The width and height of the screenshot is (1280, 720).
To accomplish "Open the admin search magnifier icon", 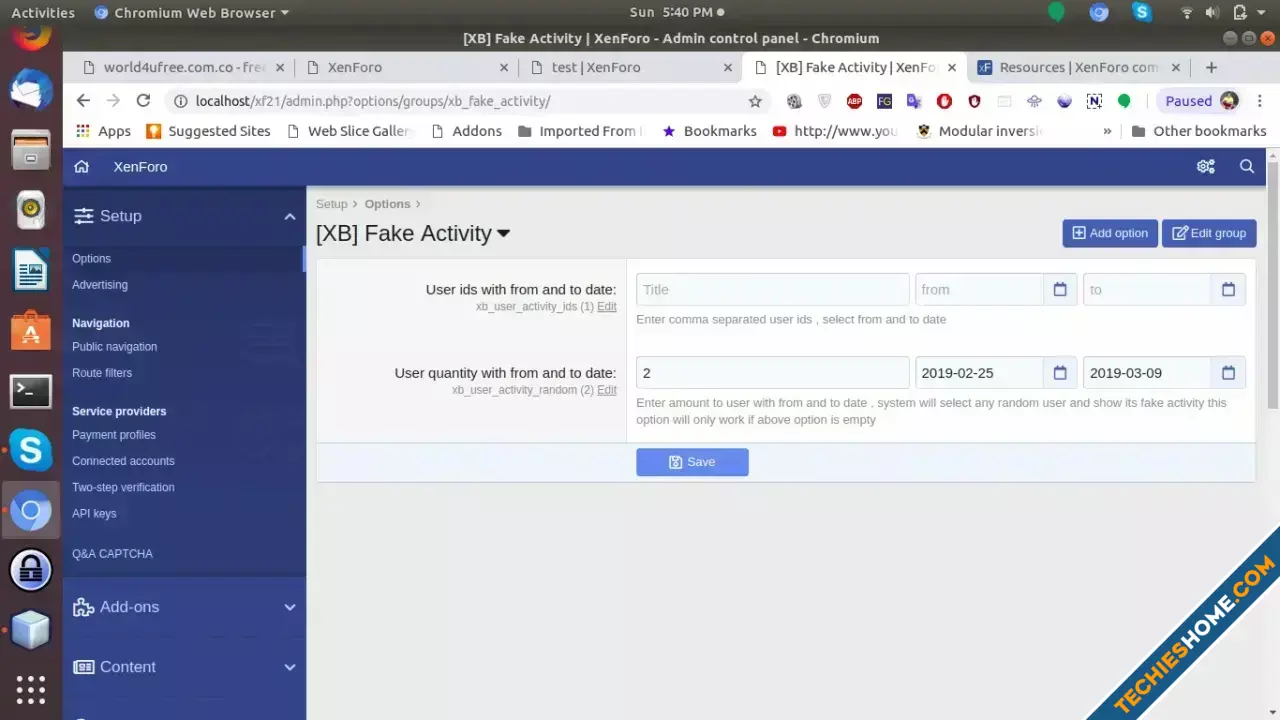I will (x=1247, y=167).
